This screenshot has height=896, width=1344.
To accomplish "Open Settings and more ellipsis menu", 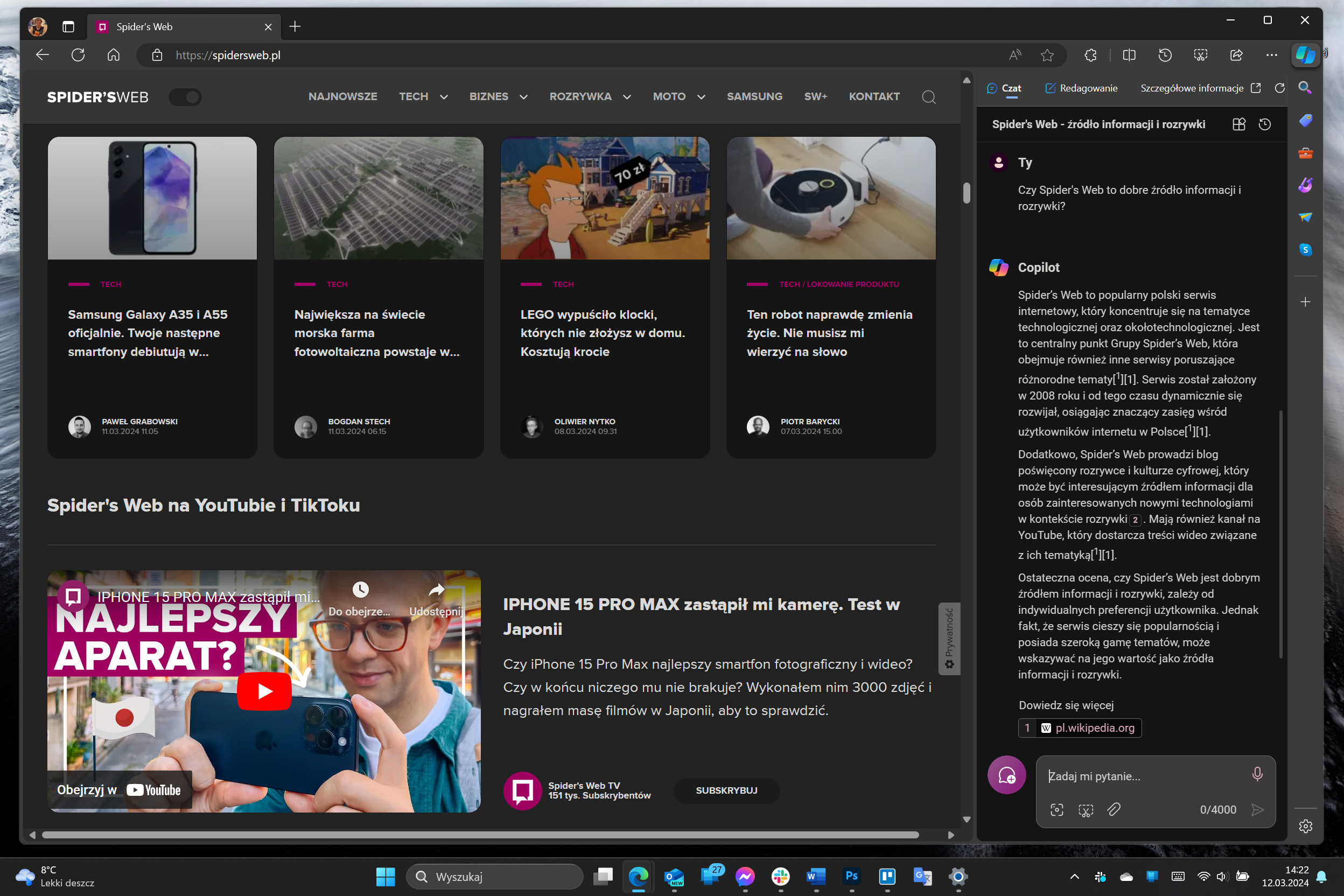I will coord(1271,55).
